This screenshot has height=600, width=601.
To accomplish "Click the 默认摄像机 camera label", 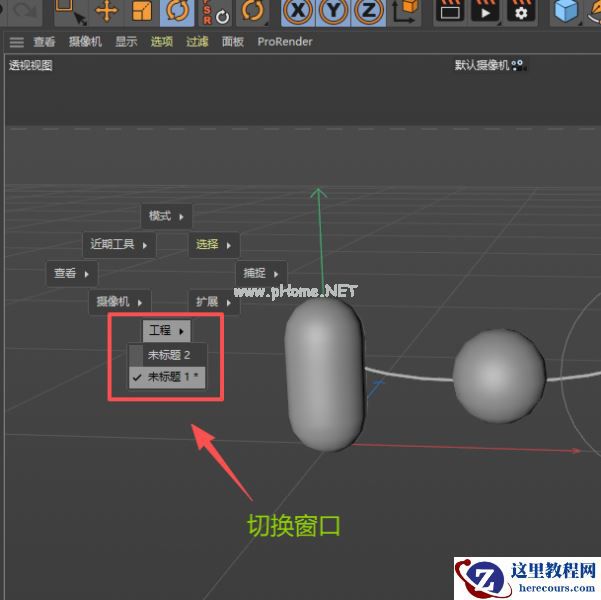I will click(x=482, y=65).
